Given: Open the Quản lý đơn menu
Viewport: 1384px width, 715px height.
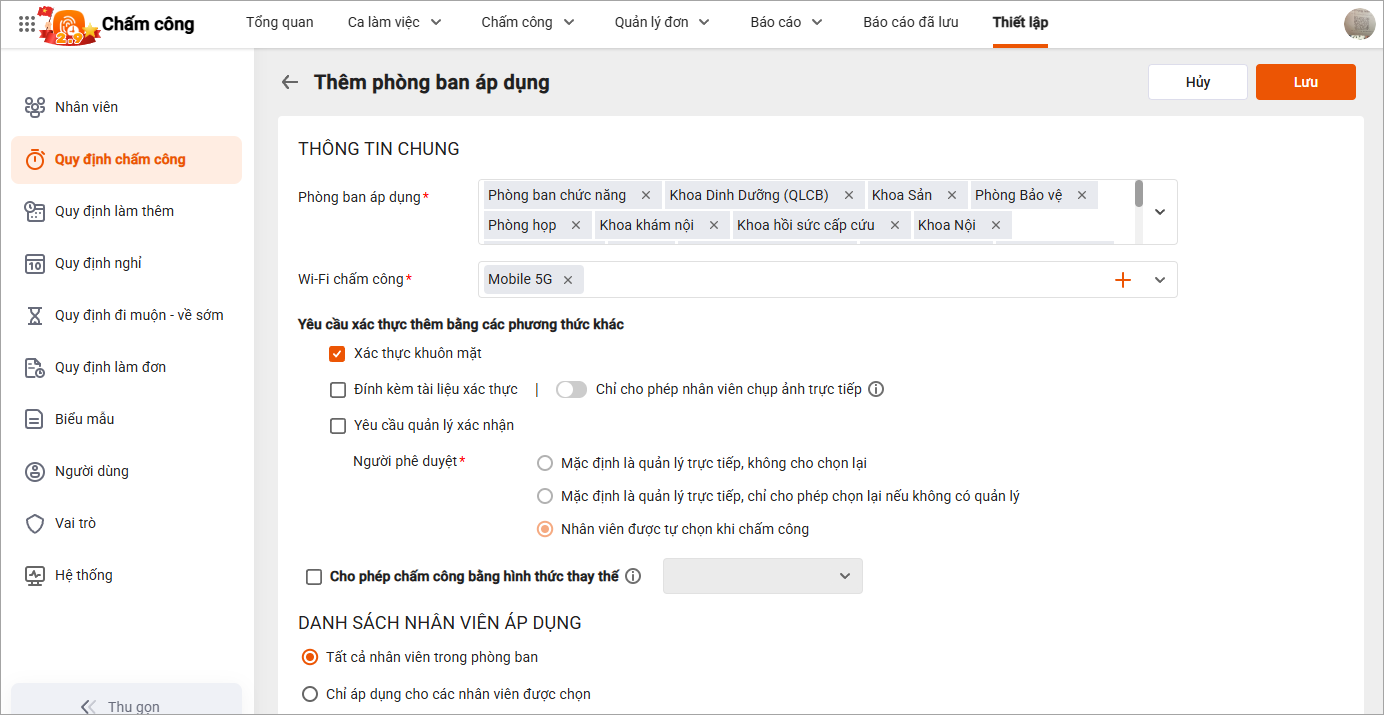Looking at the screenshot, I should pos(662,22).
